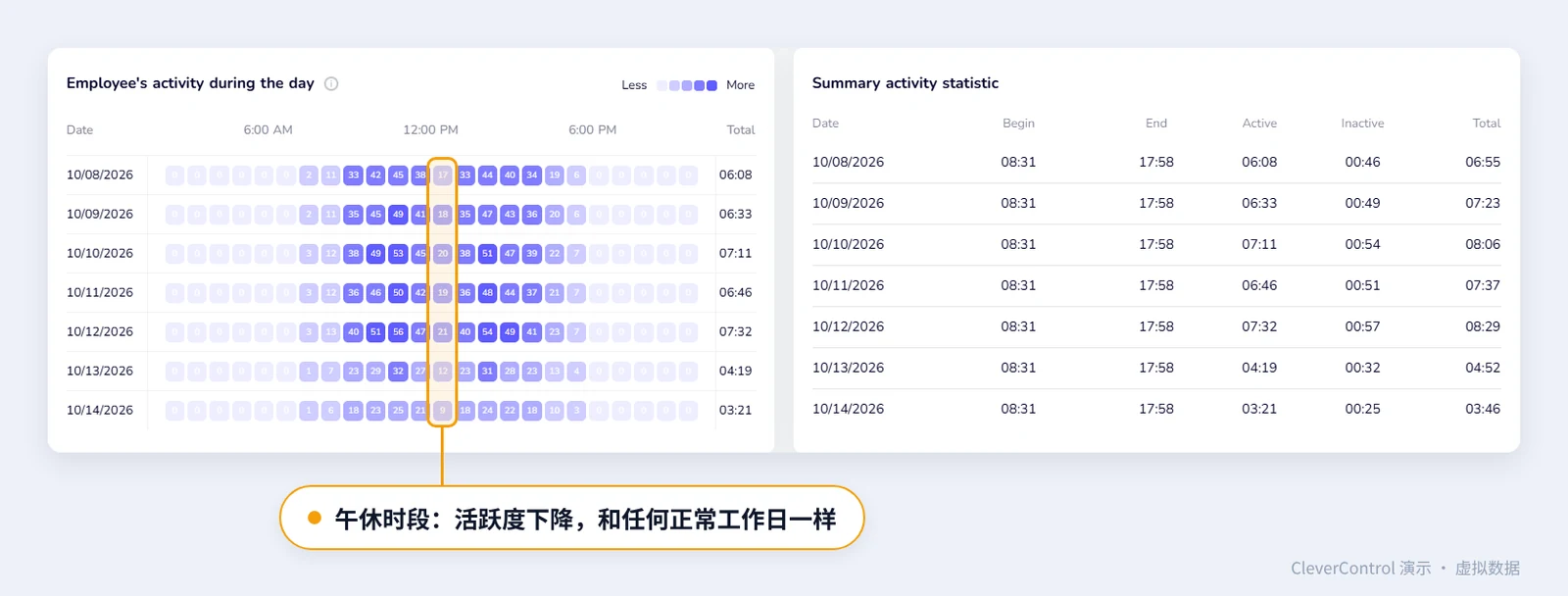Click the Less legend label
Image resolution: width=1568 pixels, height=596 pixels.
(x=634, y=85)
